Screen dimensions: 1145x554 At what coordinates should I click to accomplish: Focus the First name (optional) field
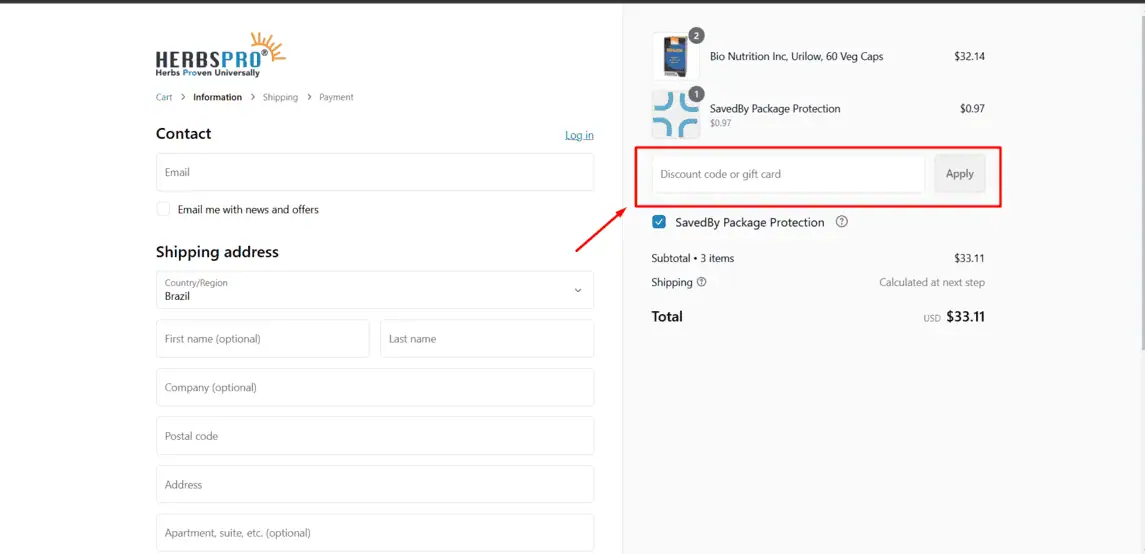pyautogui.click(x=263, y=339)
